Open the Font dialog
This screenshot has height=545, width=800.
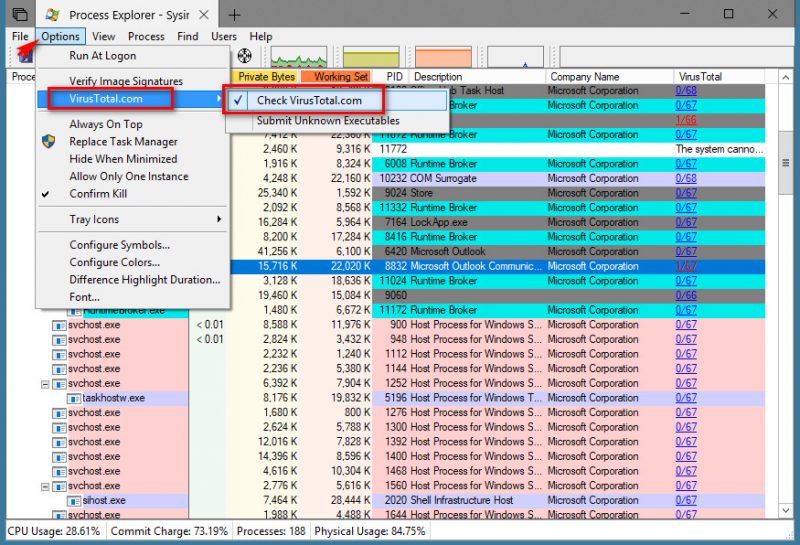133,296
